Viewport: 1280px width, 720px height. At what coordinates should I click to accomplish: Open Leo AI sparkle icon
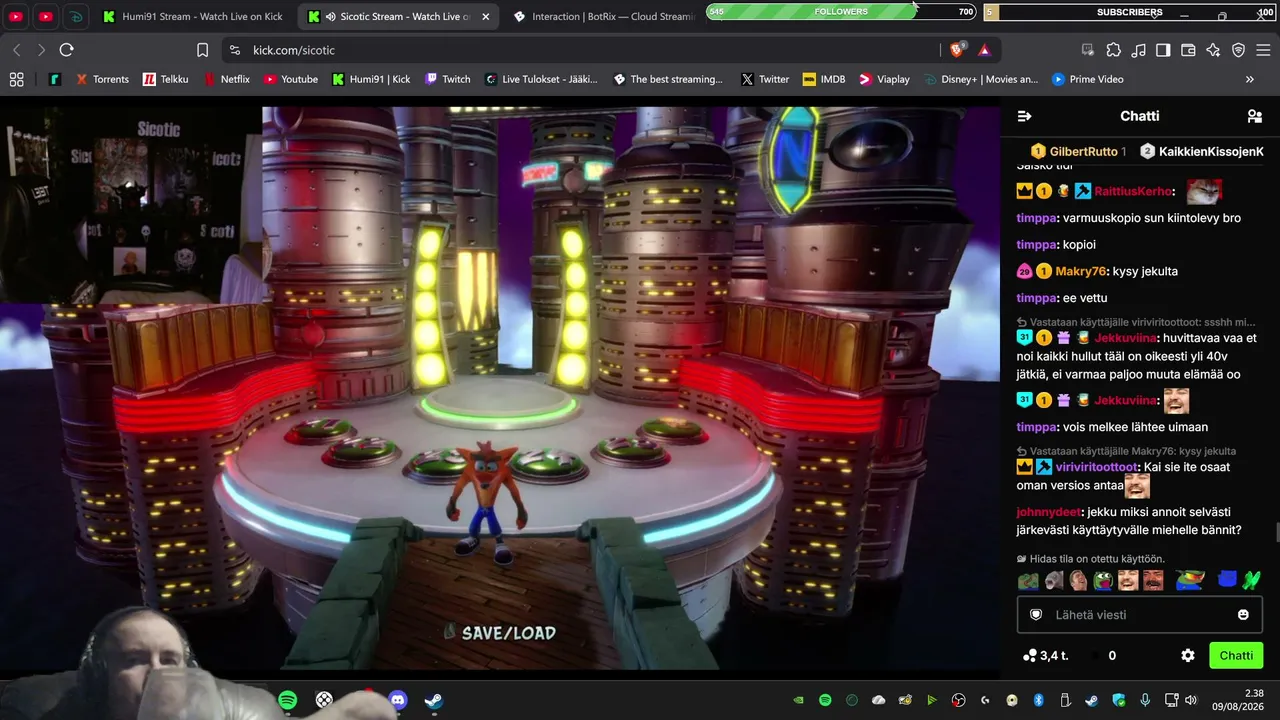tap(1213, 50)
